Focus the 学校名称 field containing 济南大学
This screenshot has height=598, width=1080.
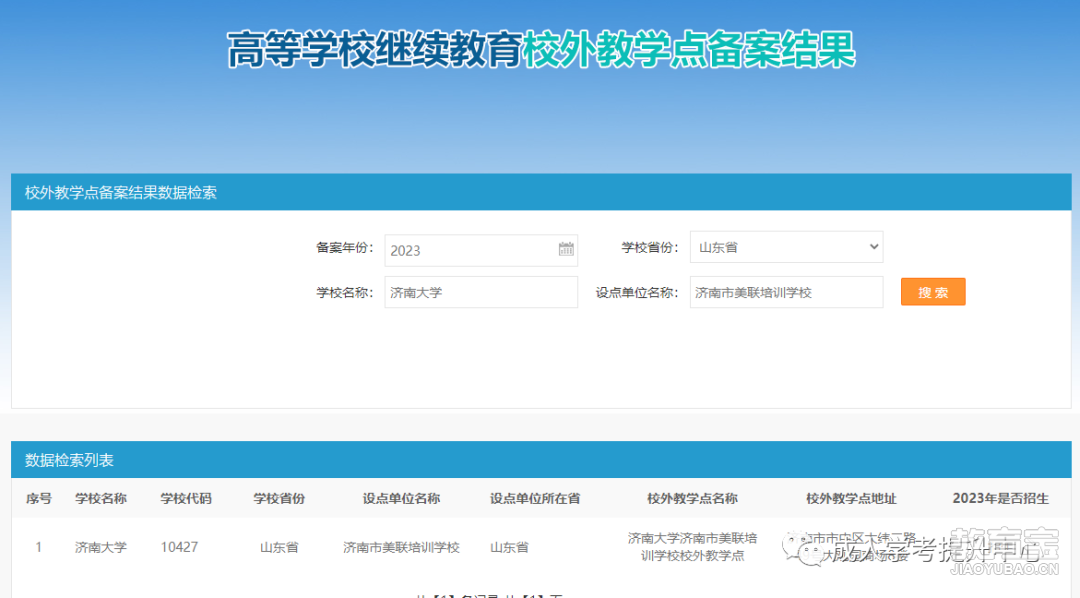click(481, 292)
